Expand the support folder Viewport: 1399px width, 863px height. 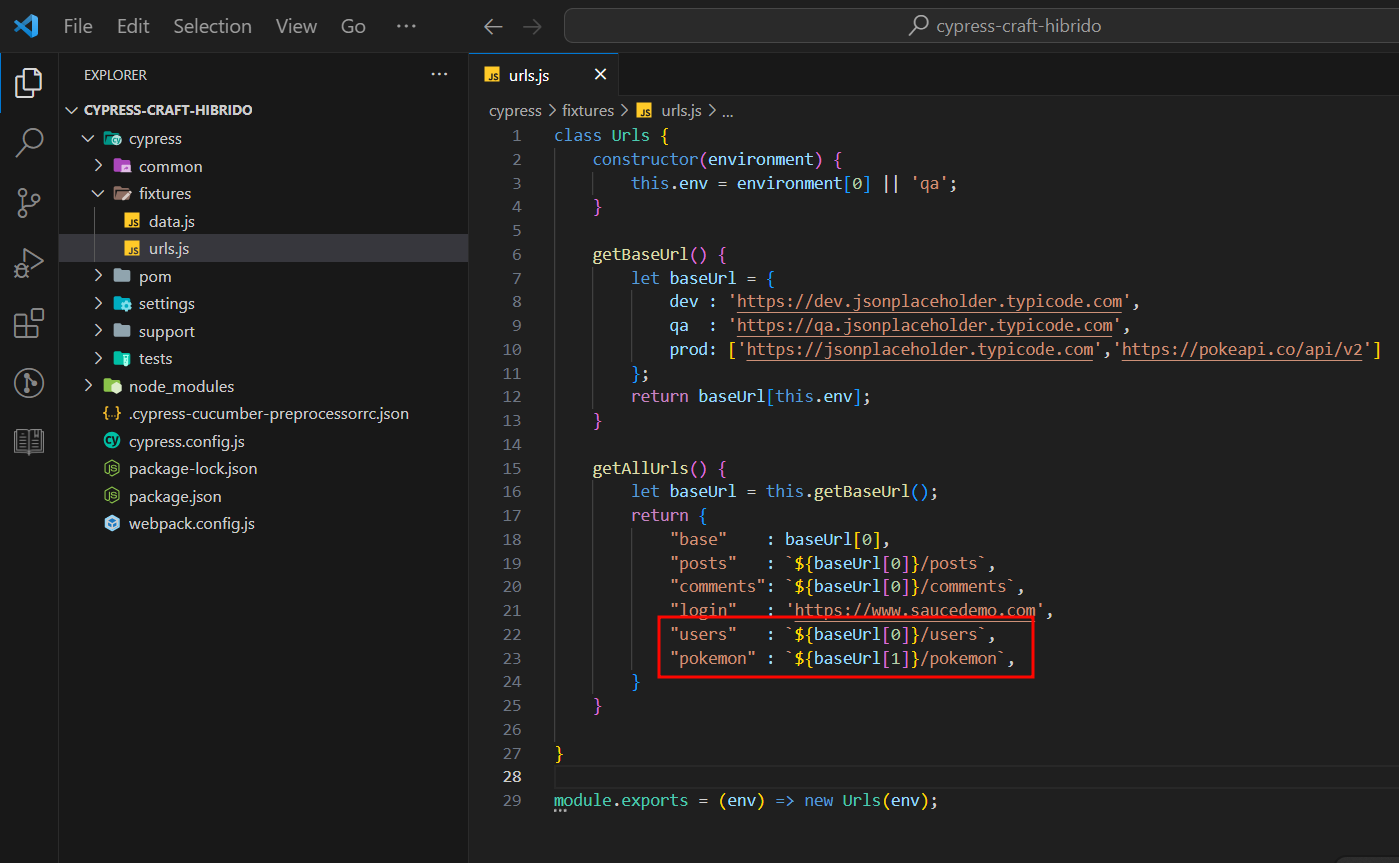[98, 331]
